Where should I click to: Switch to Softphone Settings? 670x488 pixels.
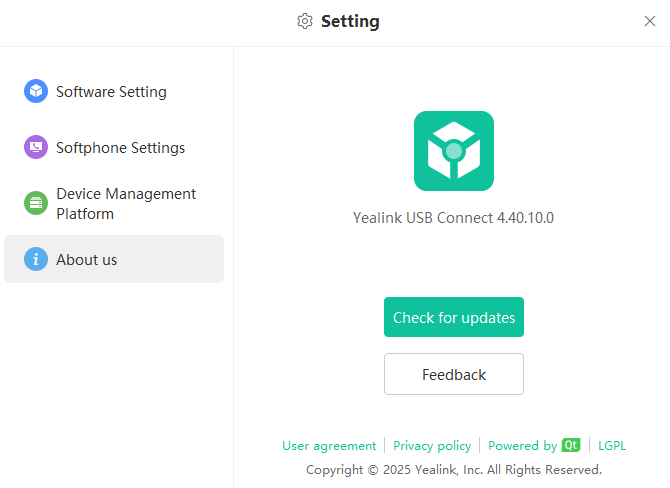[x=114, y=147]
